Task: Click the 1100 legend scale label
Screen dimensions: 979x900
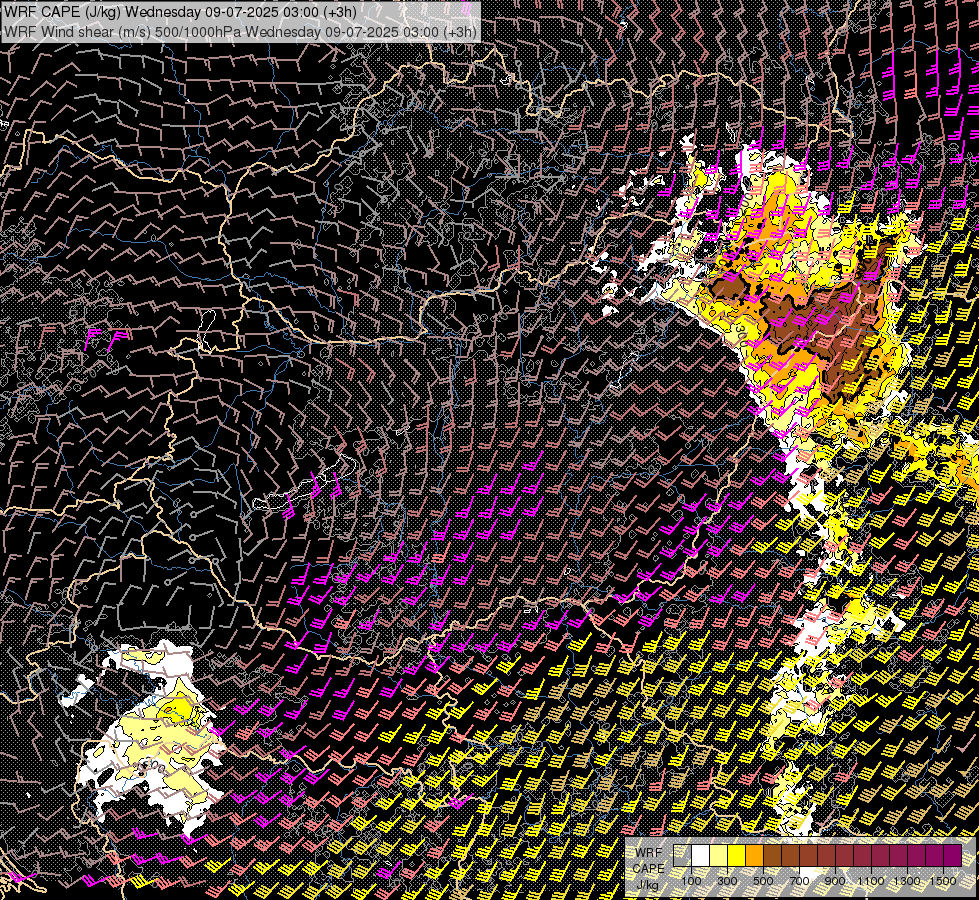Action: click(x=871, y=881)
